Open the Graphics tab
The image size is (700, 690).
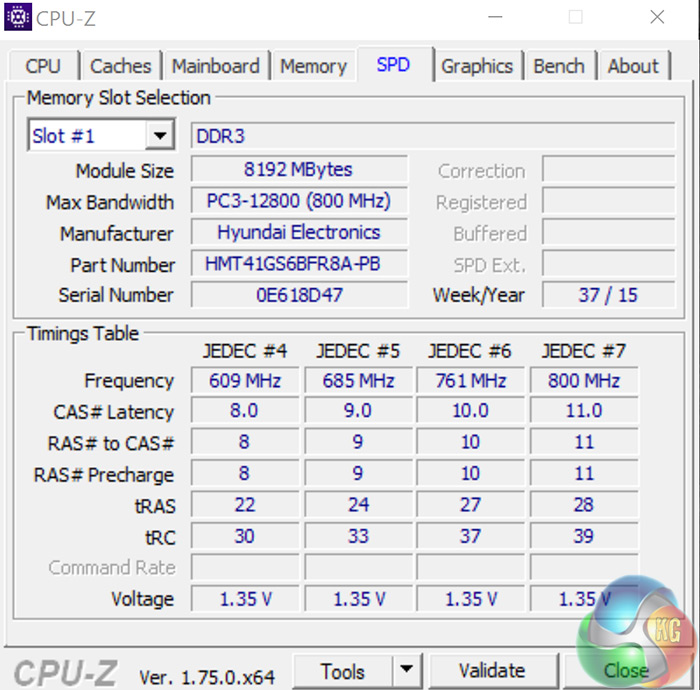click(477, 66)
